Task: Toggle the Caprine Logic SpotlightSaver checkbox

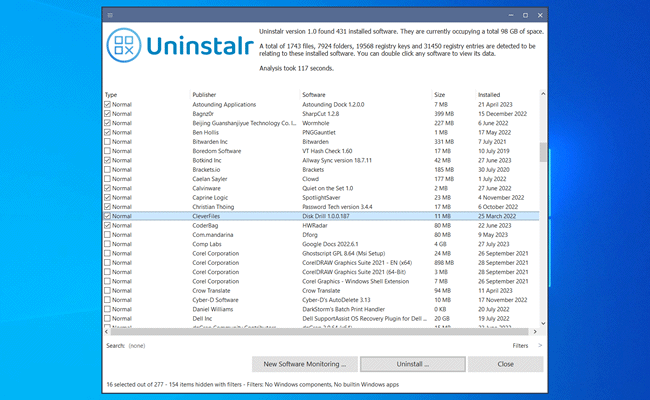Action: tap(107, 198)
